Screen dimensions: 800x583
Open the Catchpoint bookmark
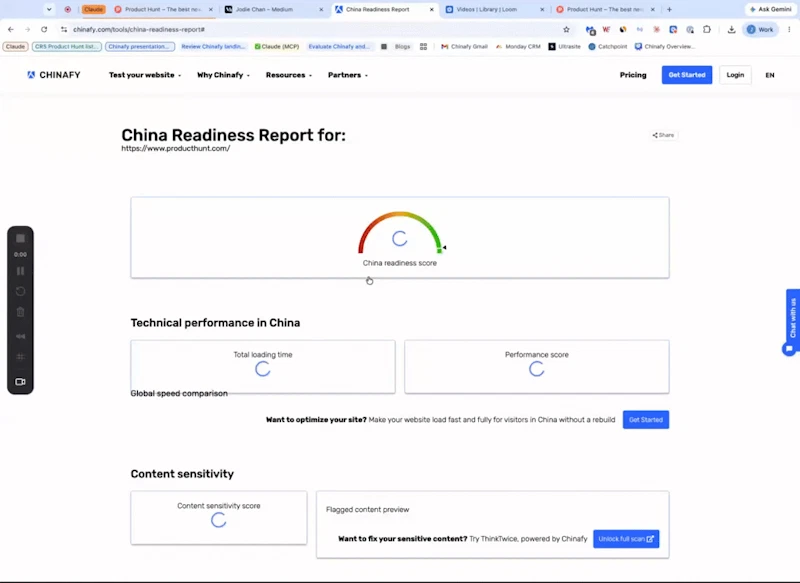coord(608,46)
